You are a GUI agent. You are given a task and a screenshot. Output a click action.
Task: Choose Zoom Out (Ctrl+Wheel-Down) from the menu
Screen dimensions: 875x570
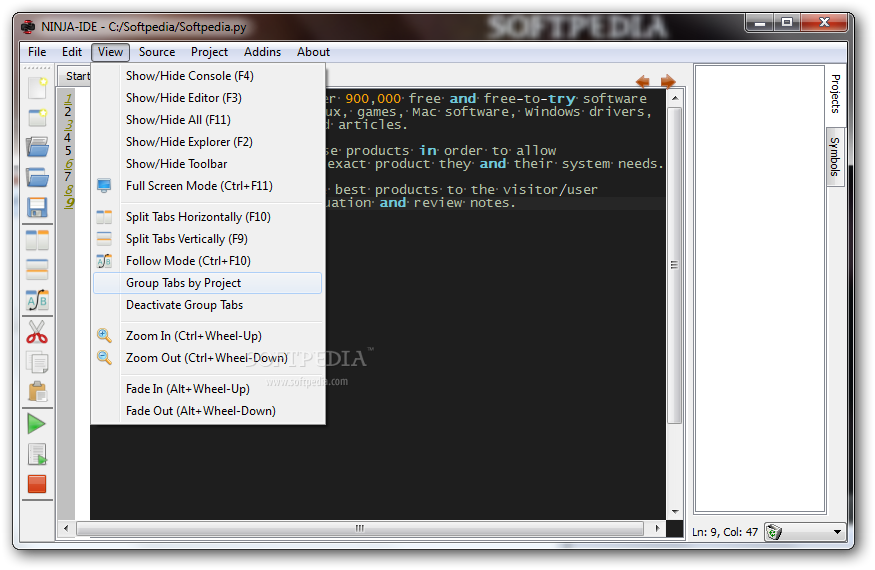[x=208, y=358]
